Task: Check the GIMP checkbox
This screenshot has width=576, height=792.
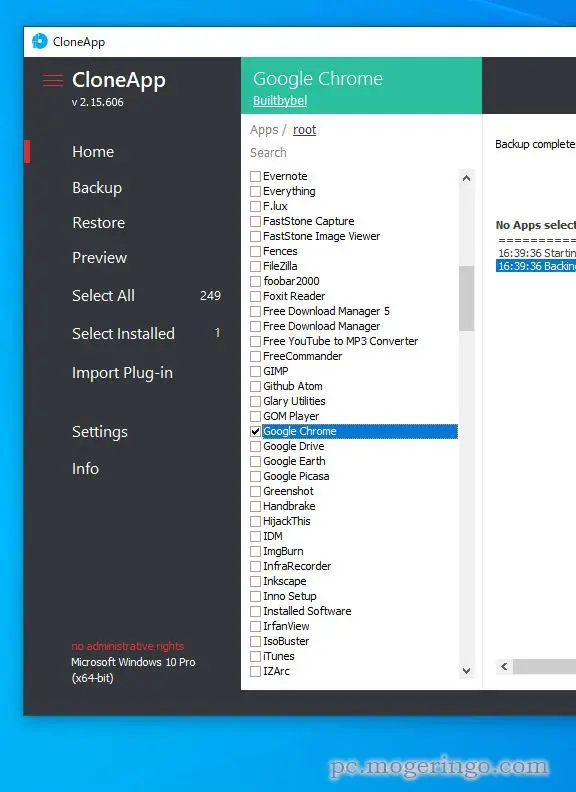Action: (256, 371)
